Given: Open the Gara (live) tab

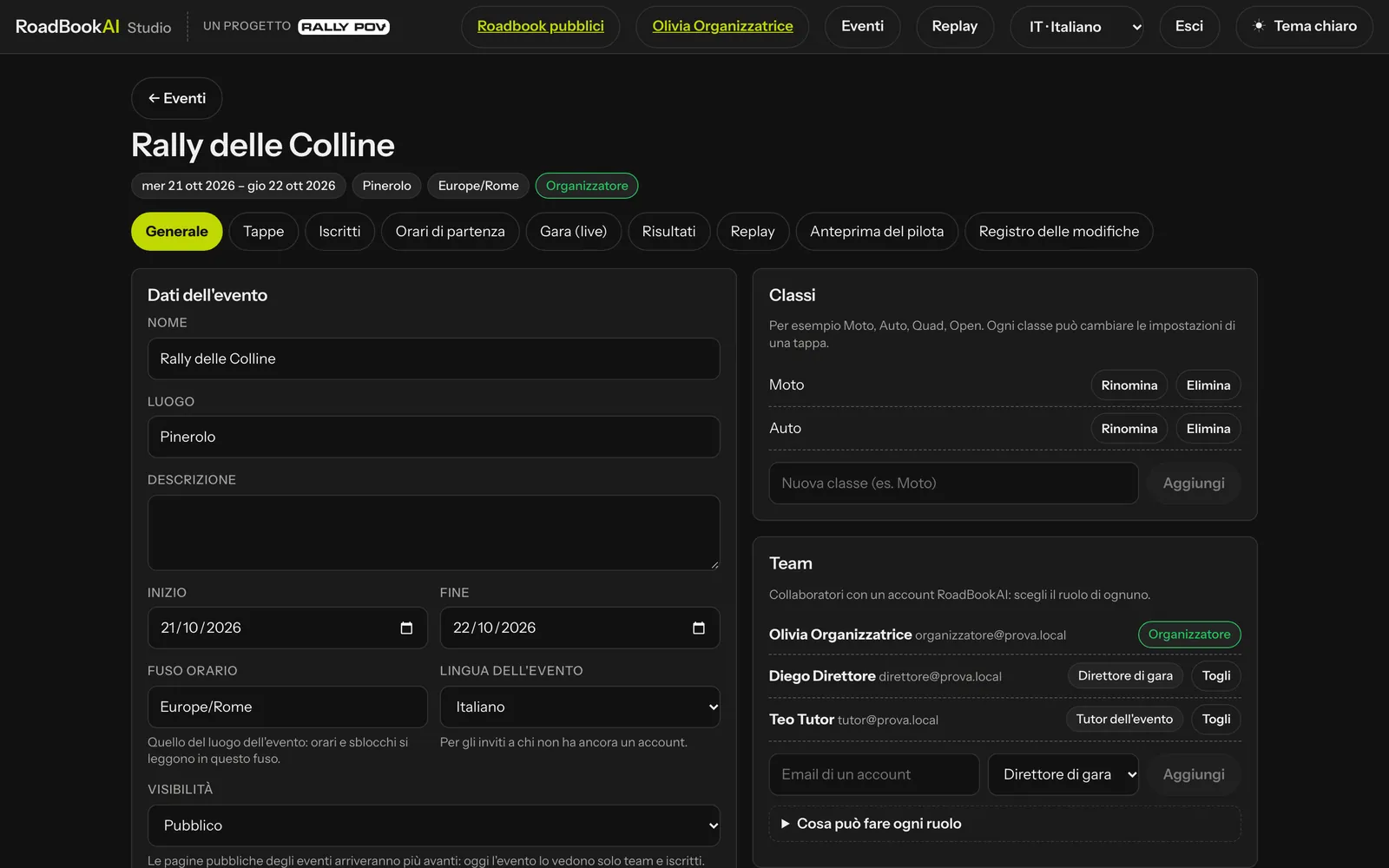Looking at the screenshot, I should [574, 232].
